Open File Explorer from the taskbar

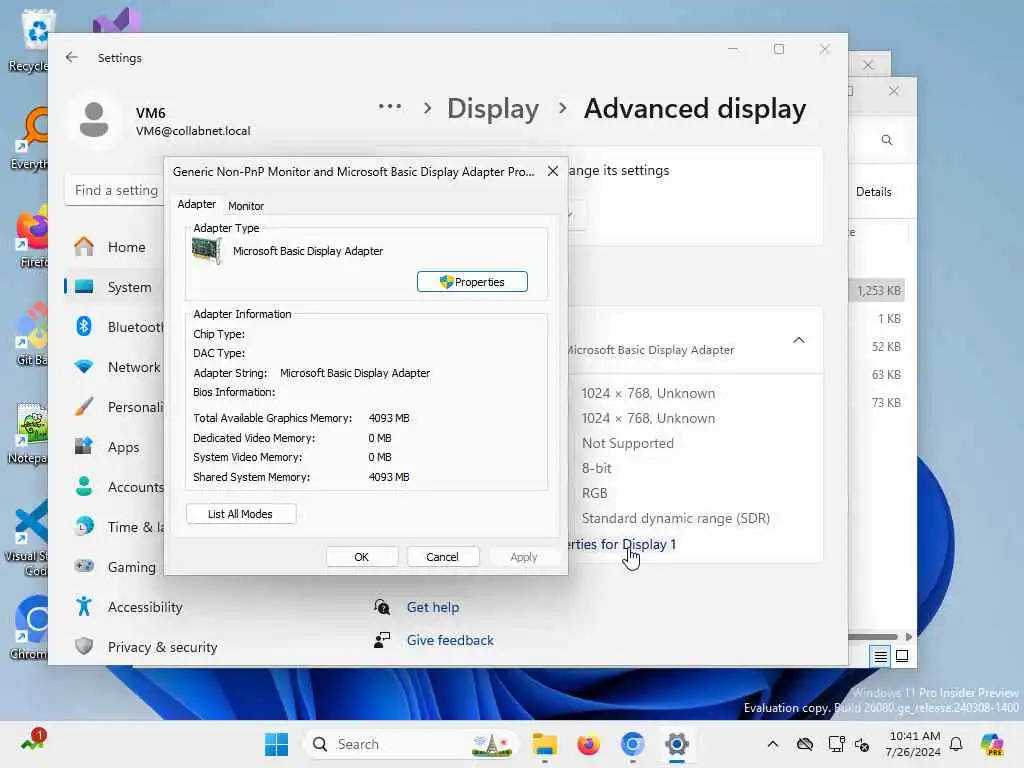pyautogui.click(x=544, y=744)
